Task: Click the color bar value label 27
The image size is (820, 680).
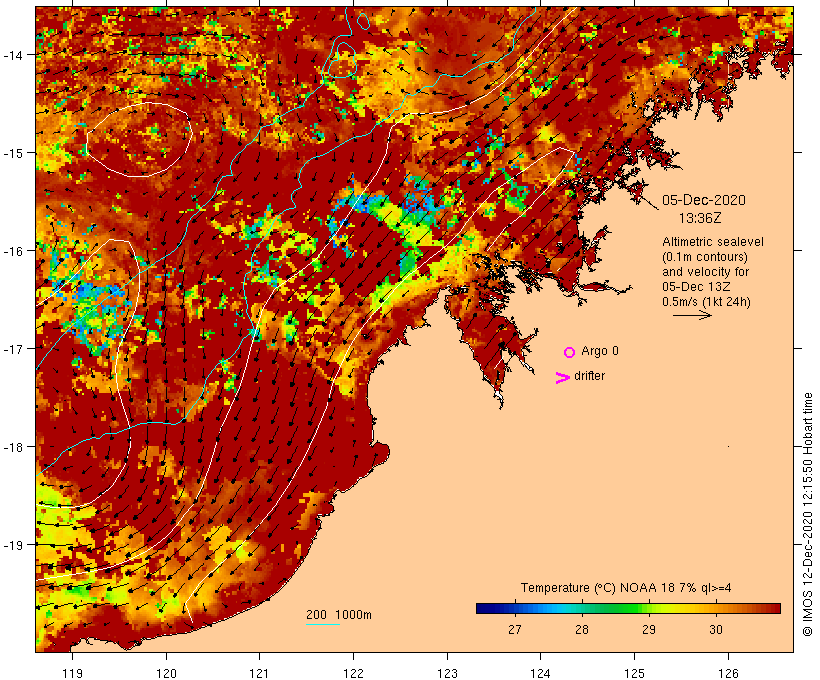Action: click(x=515, y=629)
